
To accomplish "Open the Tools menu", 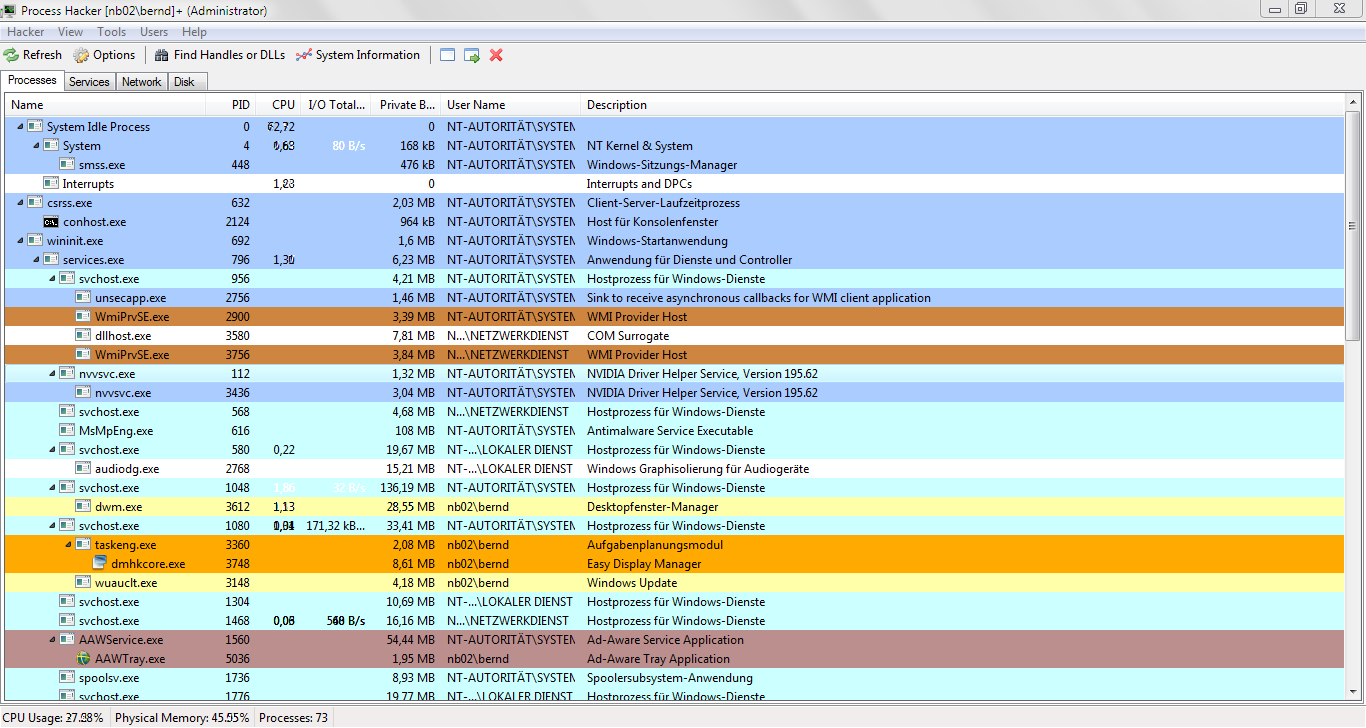I will coord(111,32).
